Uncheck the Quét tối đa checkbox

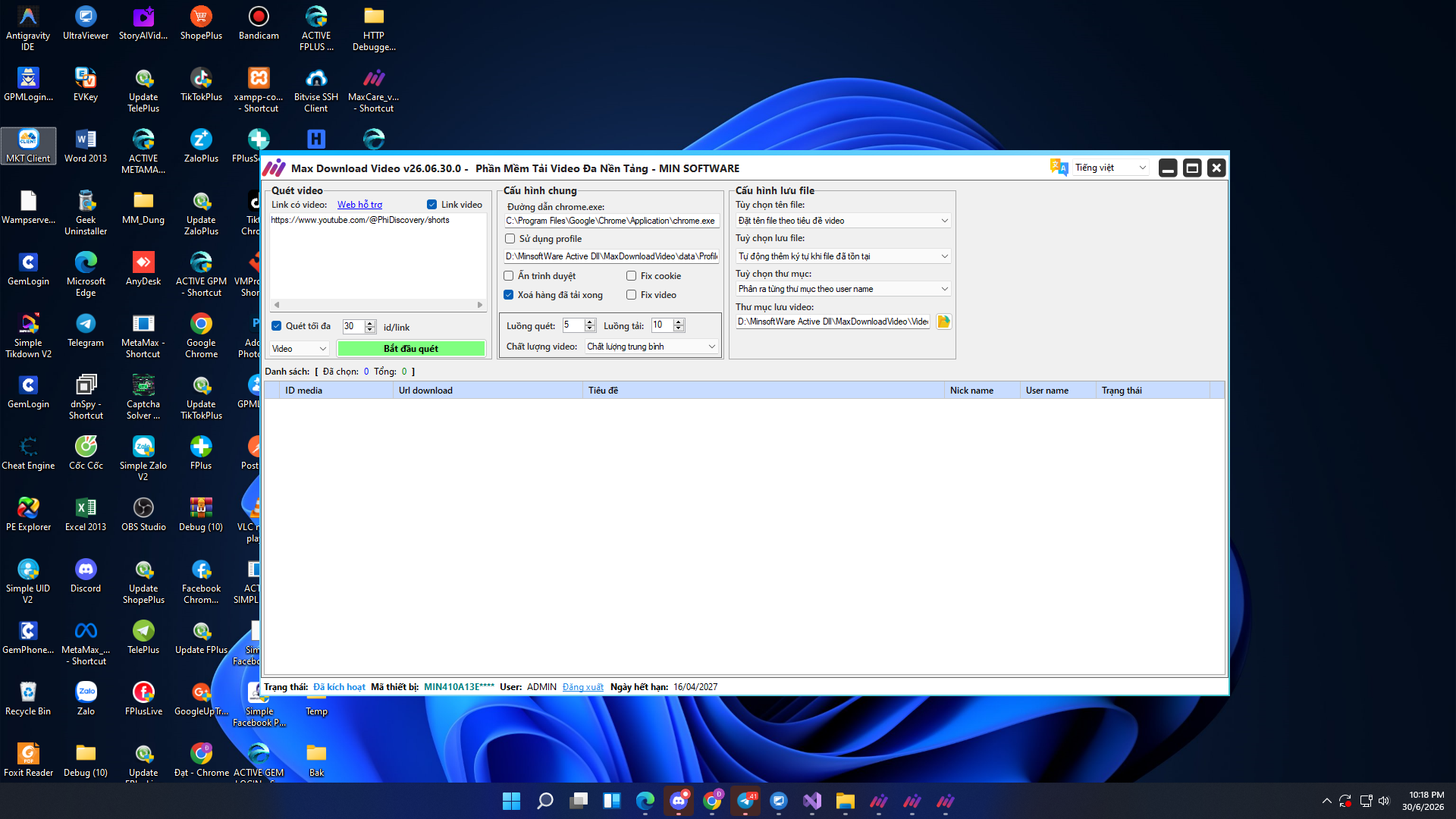(277, 326)
